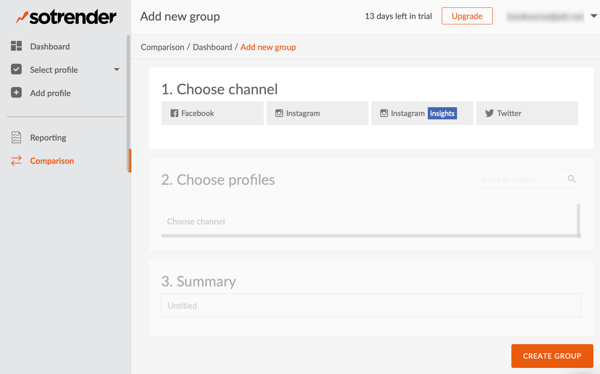Viewport: 600px width, 374px height.
Task: Open Select profile menu item
Action: coord(54,70)
